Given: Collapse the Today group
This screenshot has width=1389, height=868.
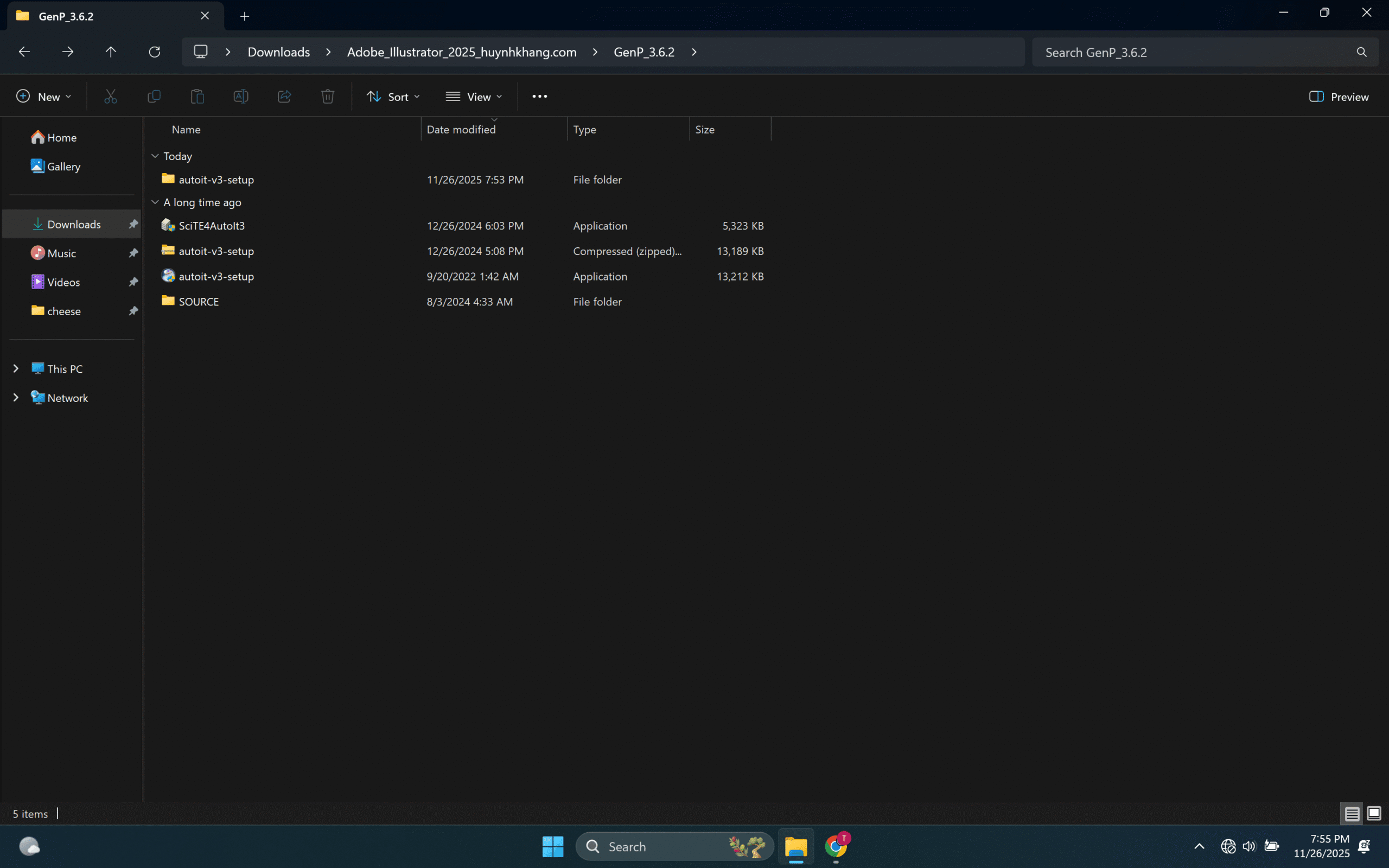Looking at the screenshot, I should (155, 156).
